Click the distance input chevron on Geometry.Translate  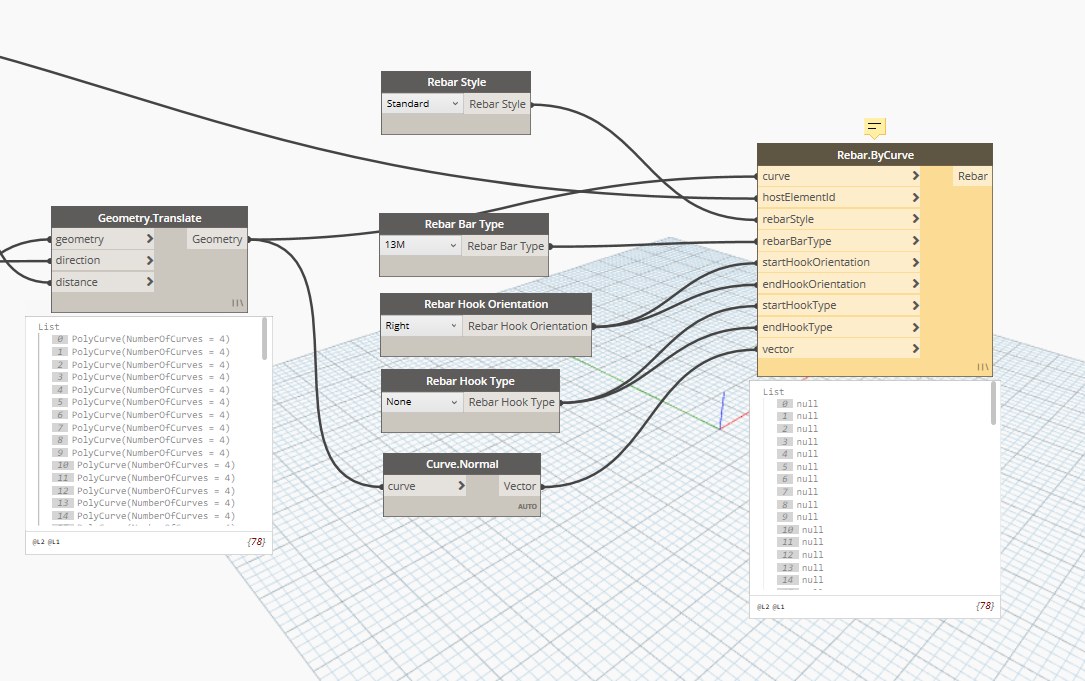pyautogui.click(x=149, y=282)
